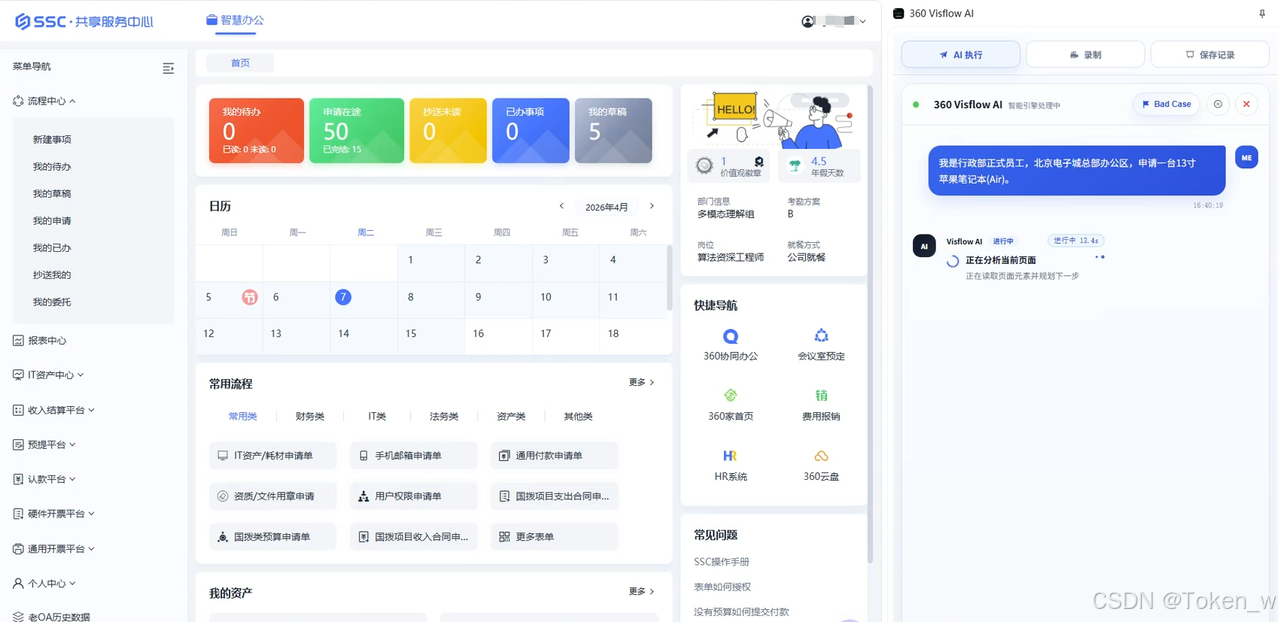Screen dimensions: 1280x622
Task: Switch to the 首页 tab
Action: pyautogui.click(x=240, y=63)
